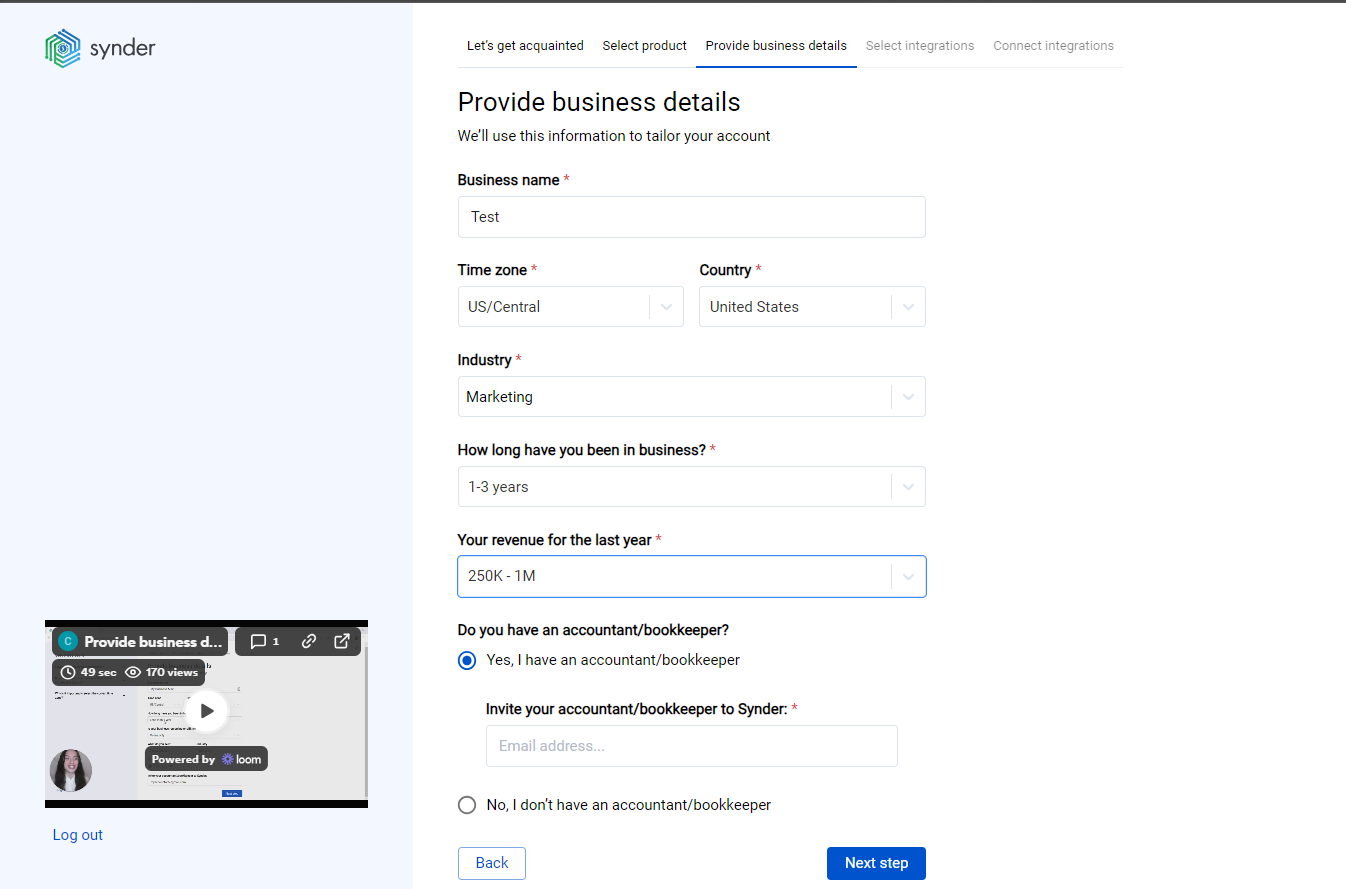This screenshot has width=1346, height=889.
Task: Click the 'C' channel icon on the video
Action: tap(68, 641)
